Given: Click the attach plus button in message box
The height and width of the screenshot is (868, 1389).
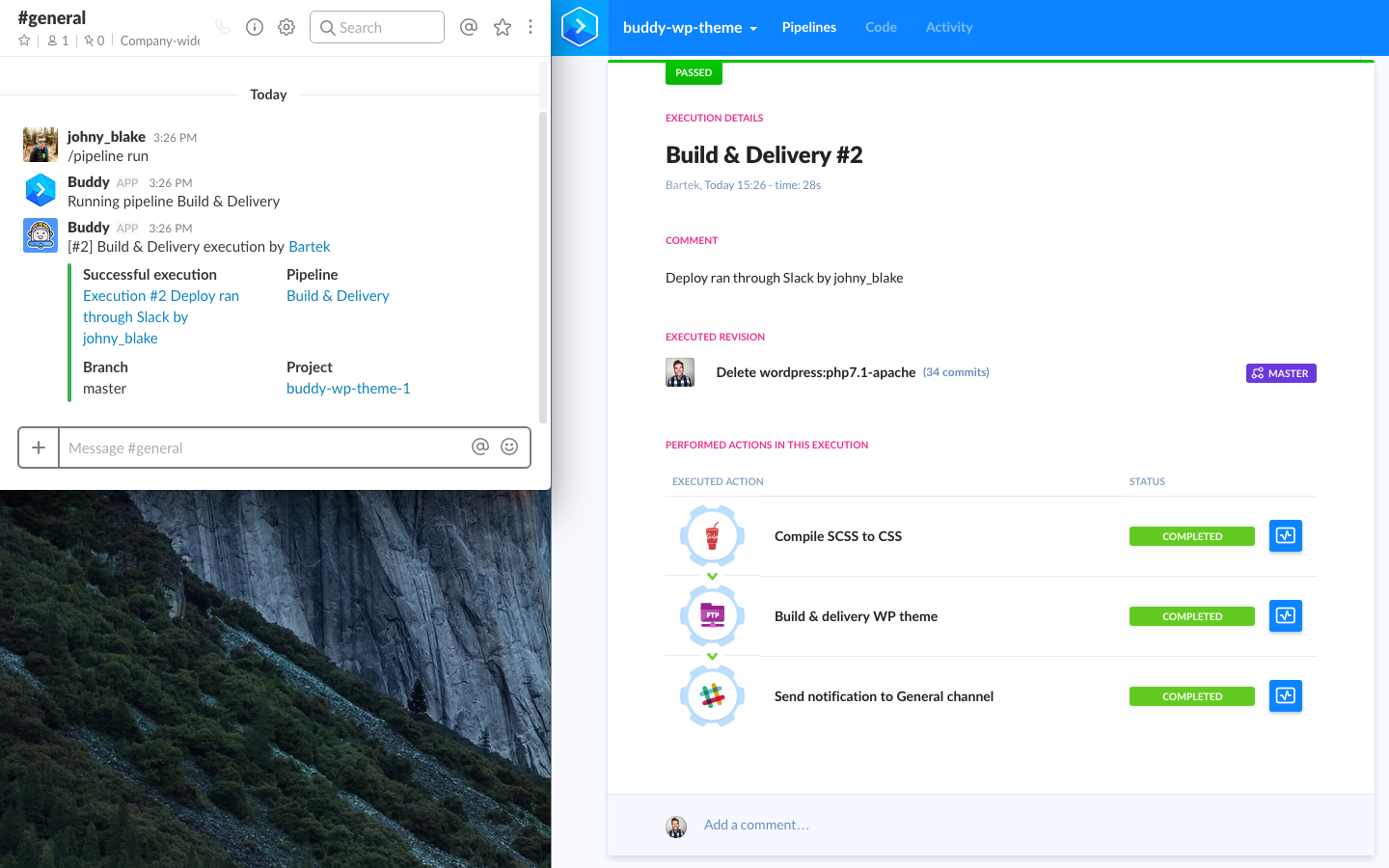Looking at the screenshot, I should click(x=39, y=448).
